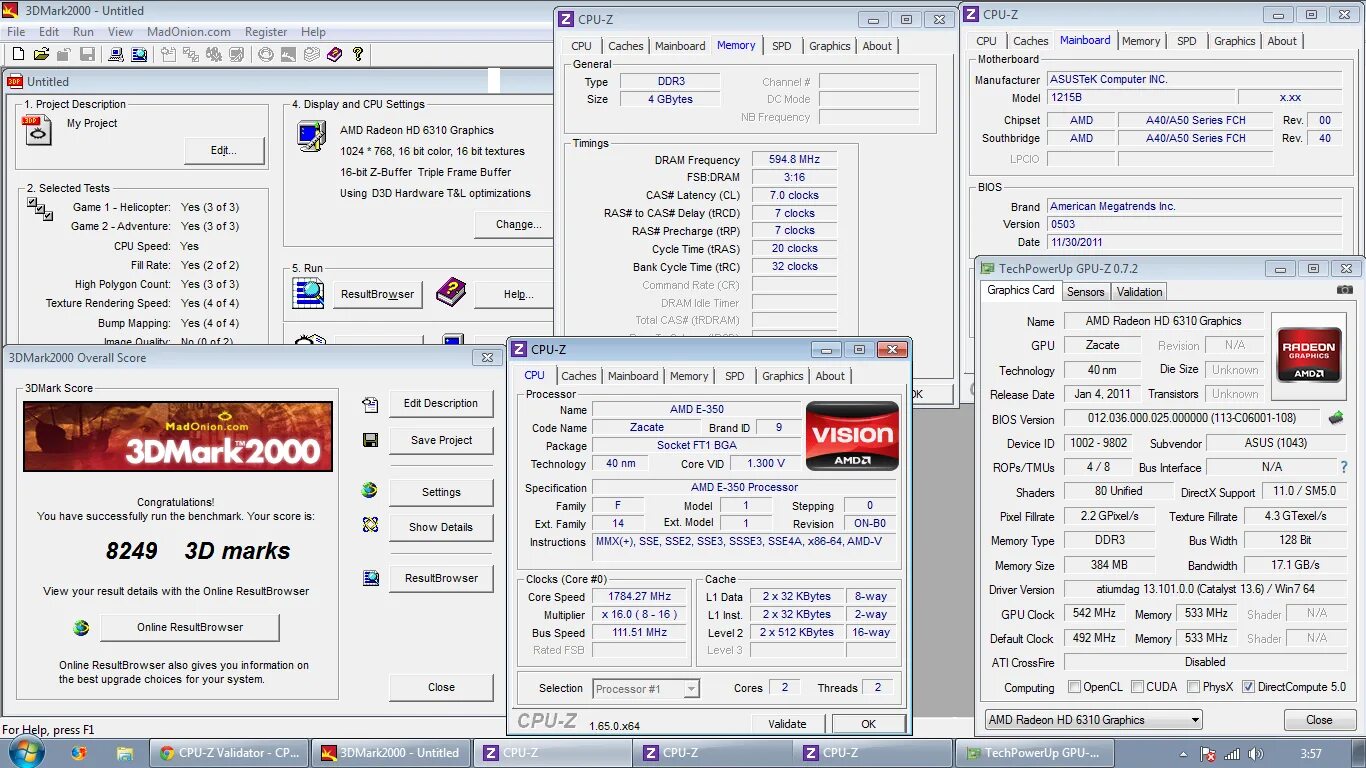This screenshot has width=1366, height=768.
Task: Click the Online ResultBrowser button
Action: tap(190, 627)
